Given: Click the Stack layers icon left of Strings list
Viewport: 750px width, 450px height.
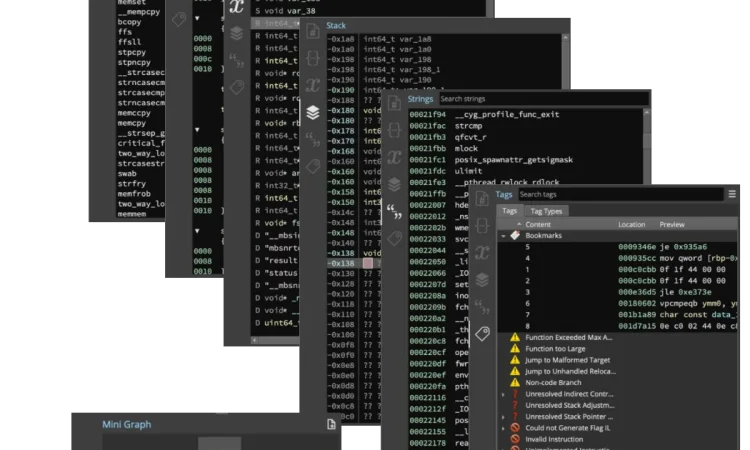Looking at the screenshot, I should click(395, 184).
